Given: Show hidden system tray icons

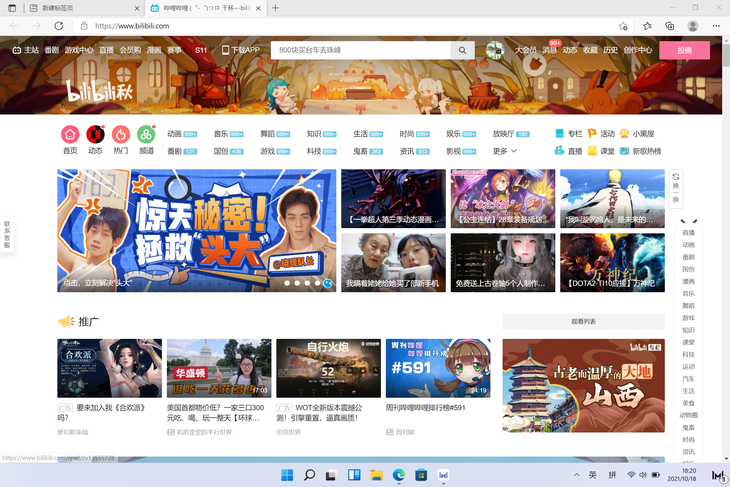Looking at the screenshot, I should pyautogui.click(x=576, y=475).
